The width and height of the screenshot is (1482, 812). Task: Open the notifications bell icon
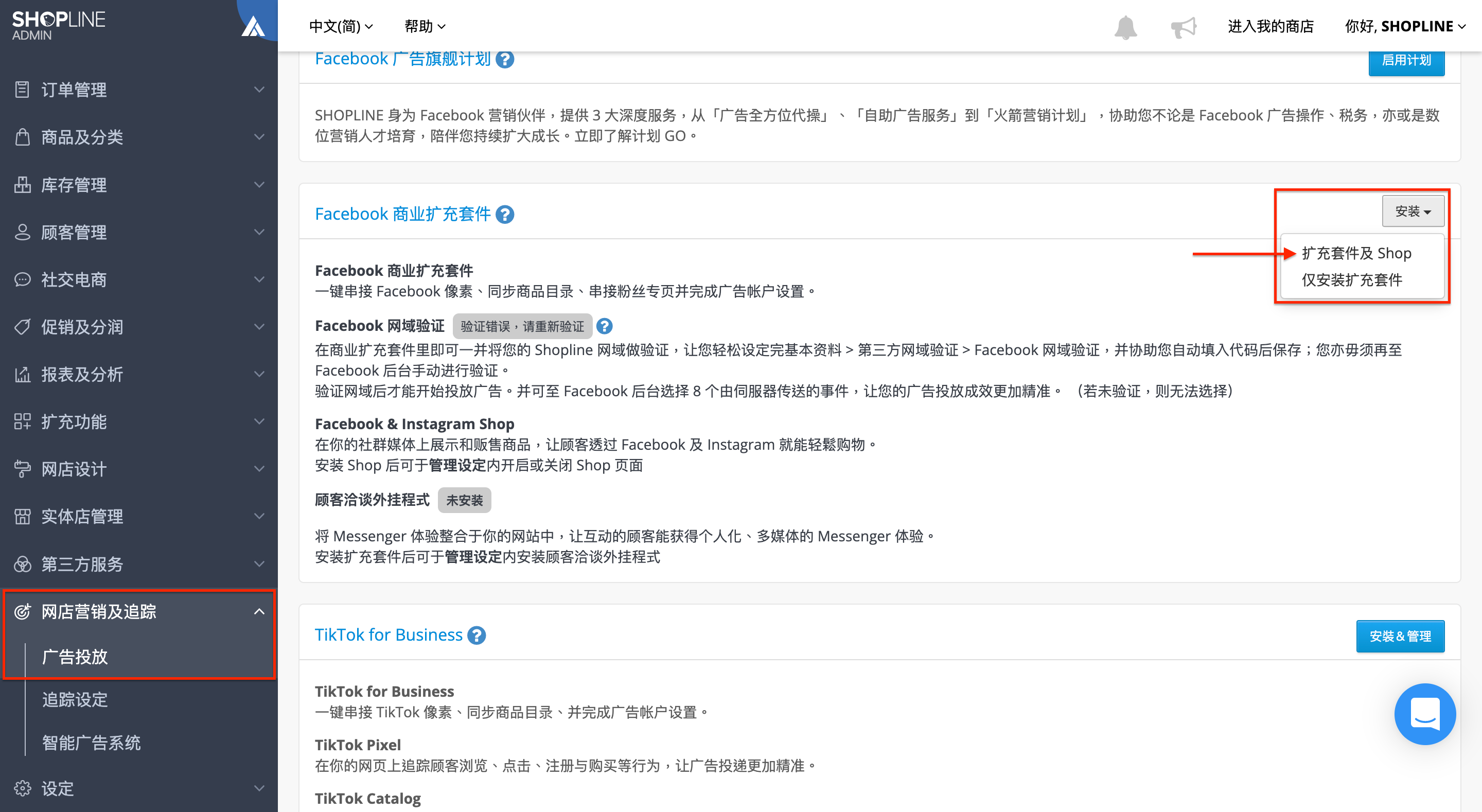pyautogui.click(x=1125, y=27)
